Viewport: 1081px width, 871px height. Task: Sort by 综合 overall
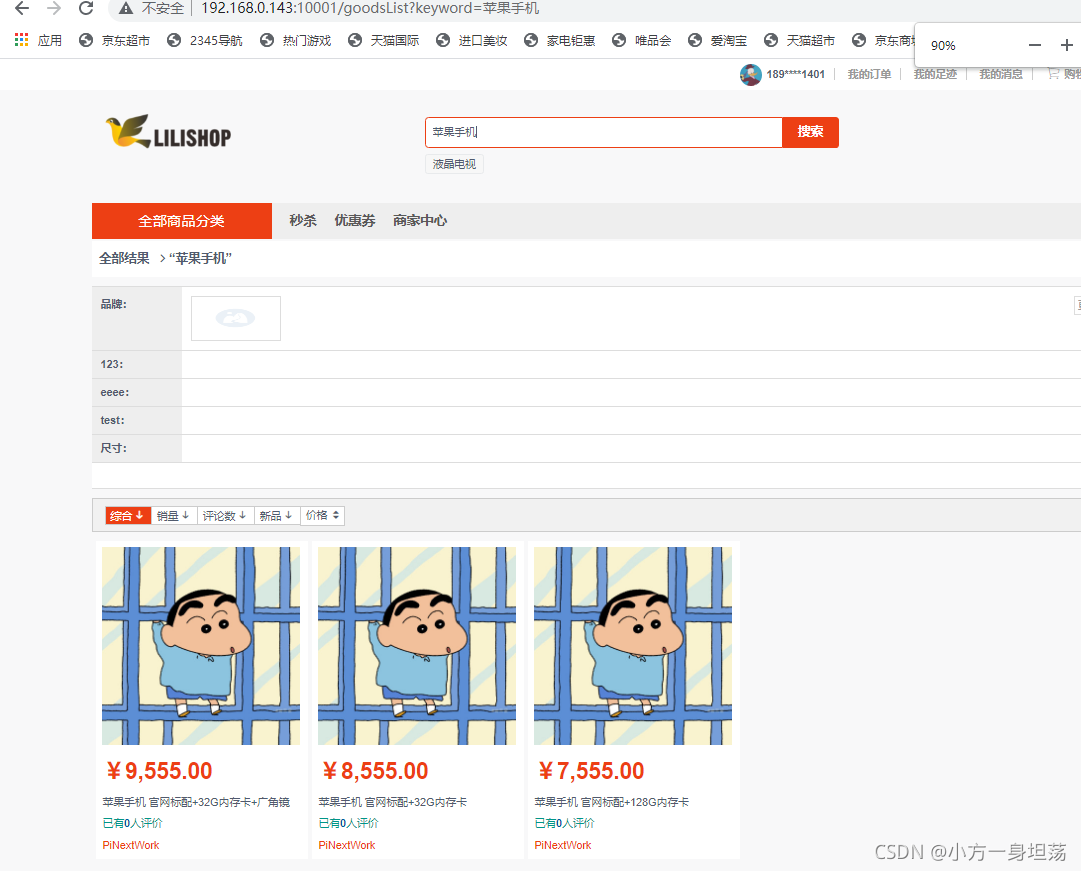[128, 516]
